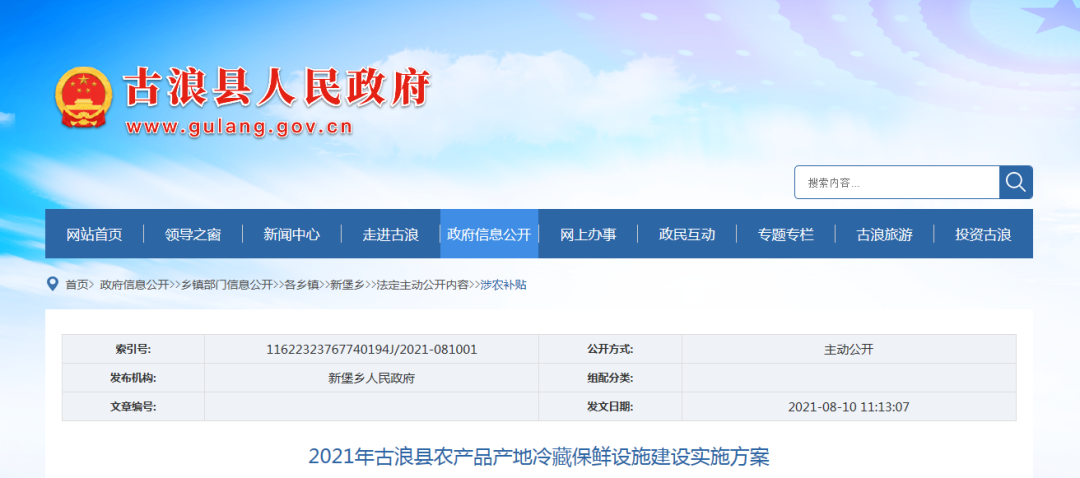Viewport: 1080px width, 478px height.
Task: Open 法定主动公开内容 breadcrumb link
Action: [x=422, y=284]
